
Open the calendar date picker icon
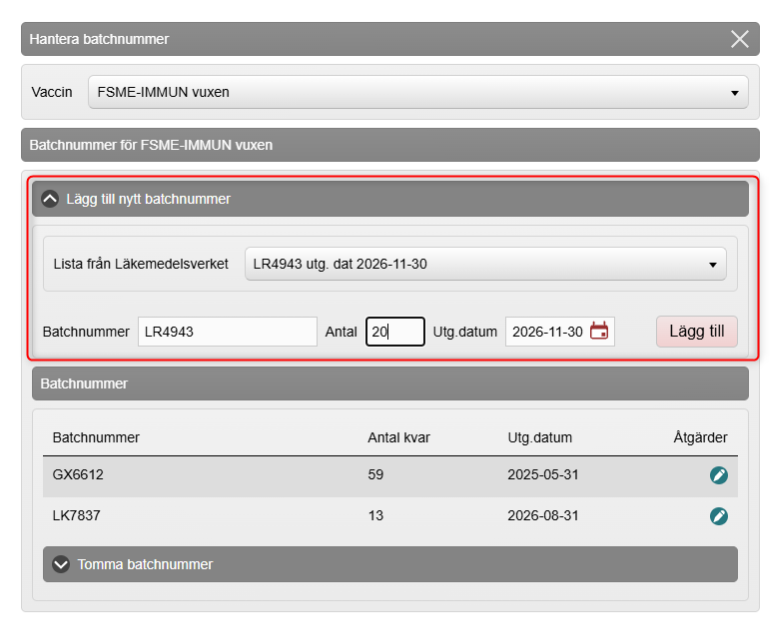click(599, 331)
